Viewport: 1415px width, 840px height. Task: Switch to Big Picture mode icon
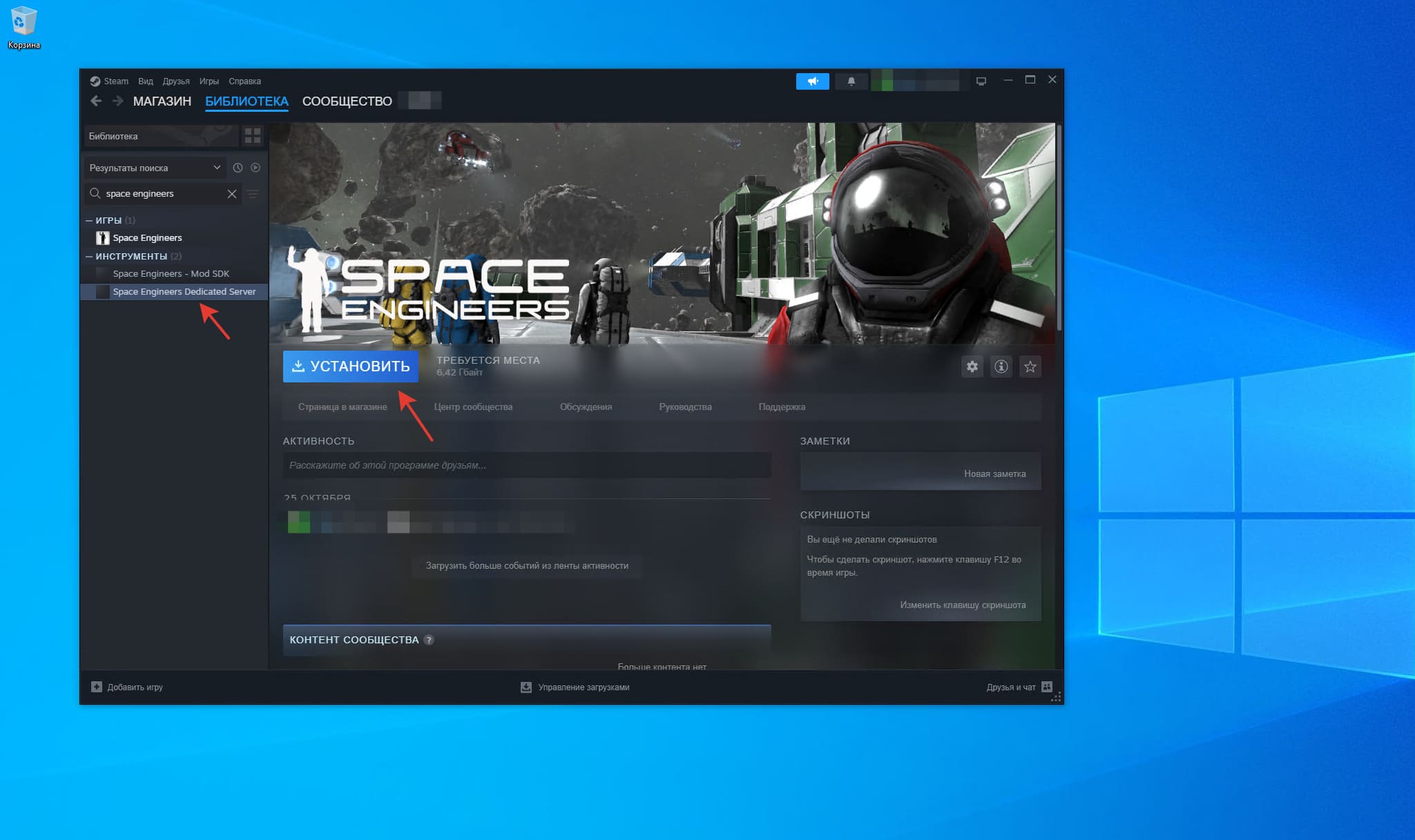point(981,81)
